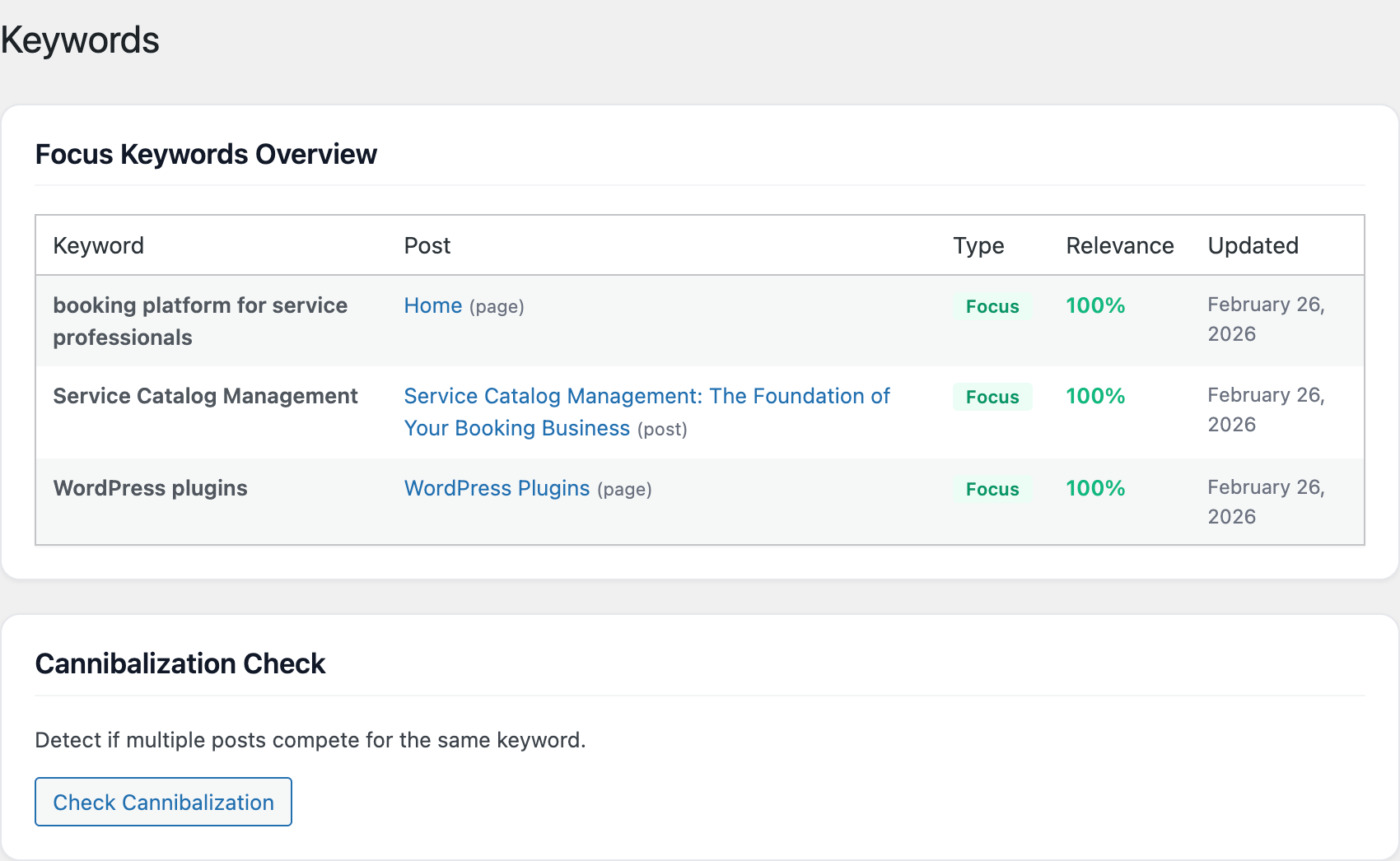This screenshot has height=861, width=1400.
Task: Click the 'WordPress plugins' keyword cell
Action: tap(150, 488)
